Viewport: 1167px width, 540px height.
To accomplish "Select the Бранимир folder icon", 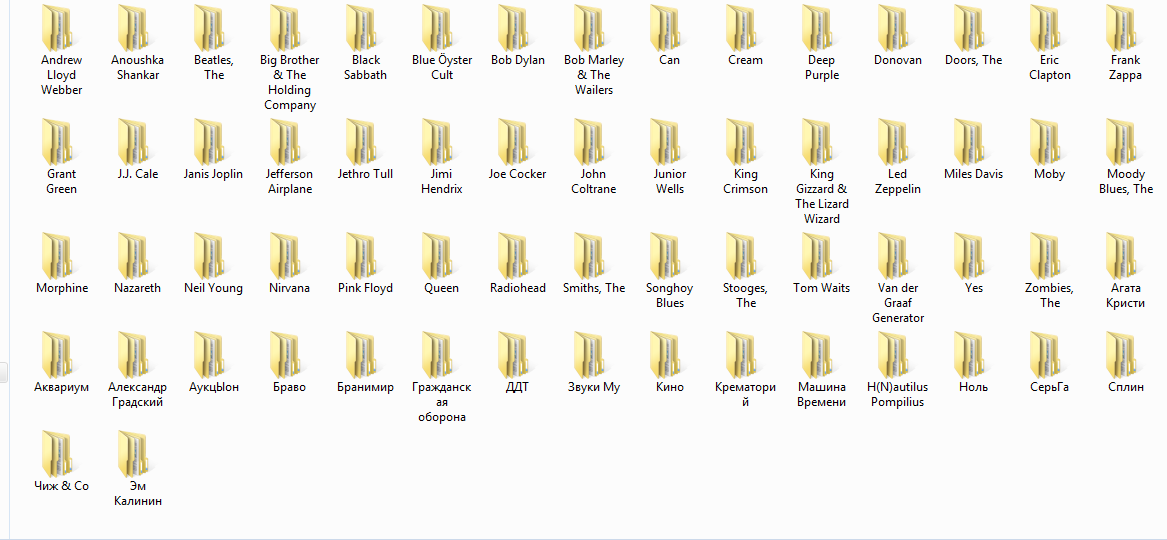I will tap(361, 354).
